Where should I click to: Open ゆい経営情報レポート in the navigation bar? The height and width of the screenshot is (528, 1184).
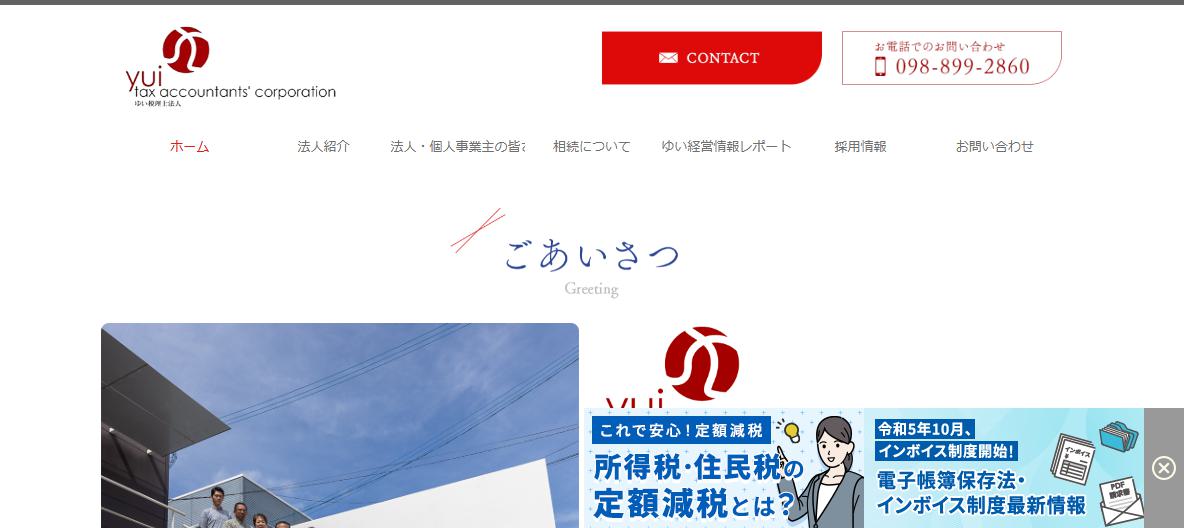click(x=726, y=146)
